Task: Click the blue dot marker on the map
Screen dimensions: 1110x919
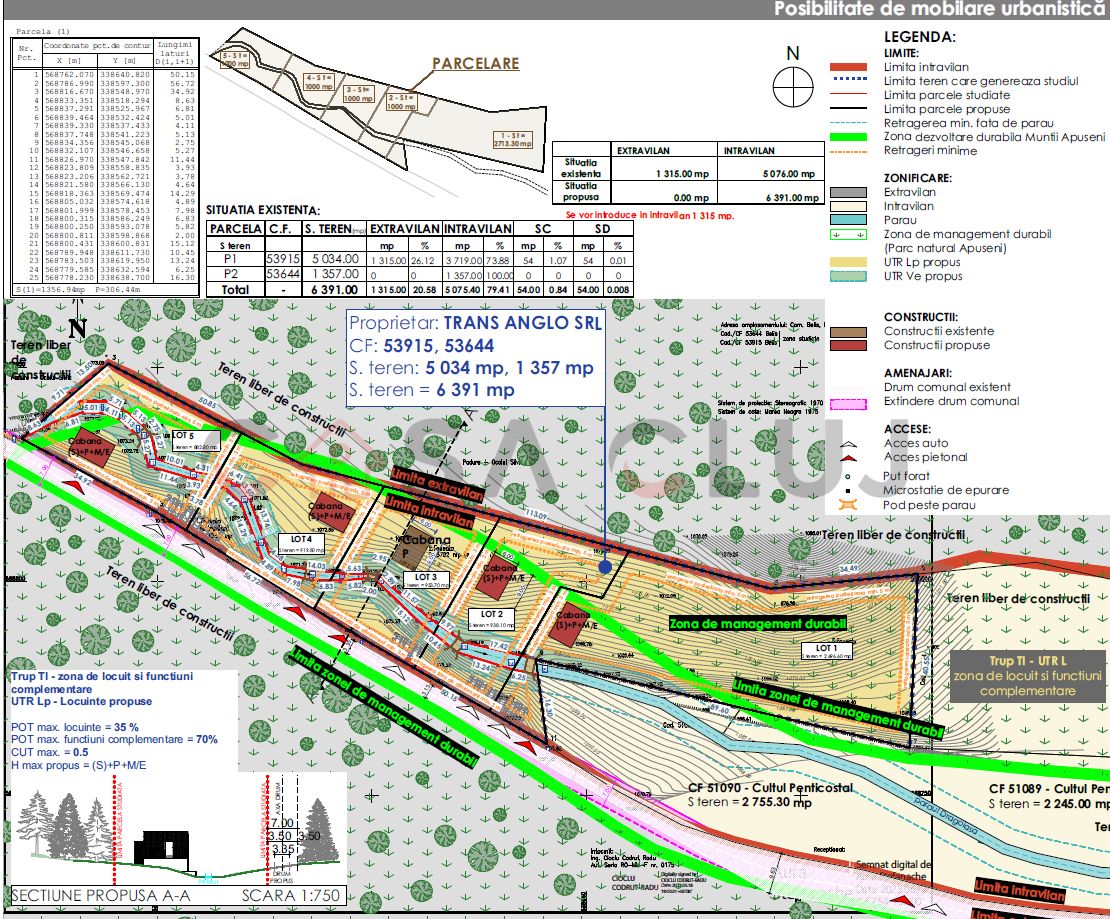Action: point(605,566)
